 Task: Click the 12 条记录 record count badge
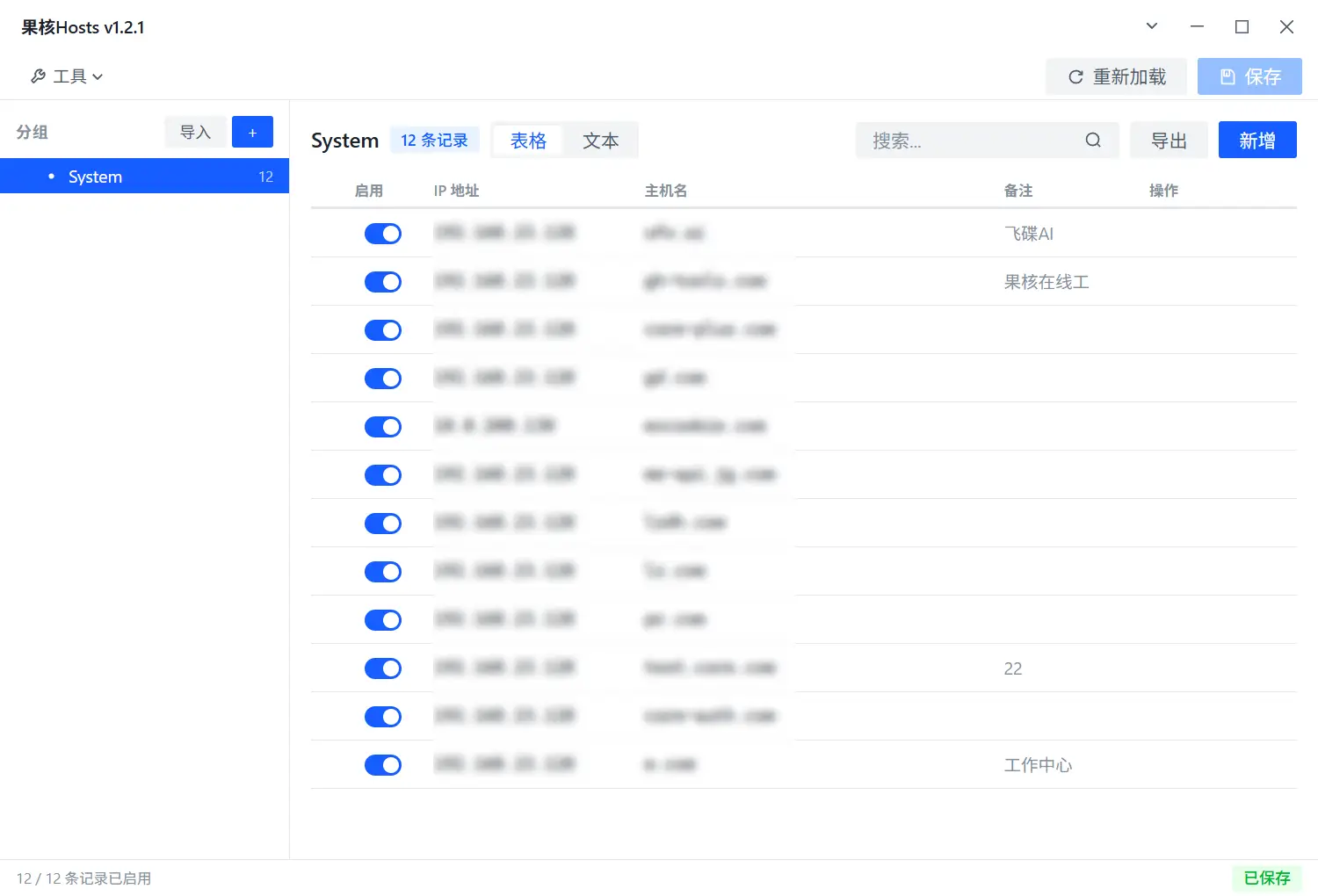[x=434, y=141]
